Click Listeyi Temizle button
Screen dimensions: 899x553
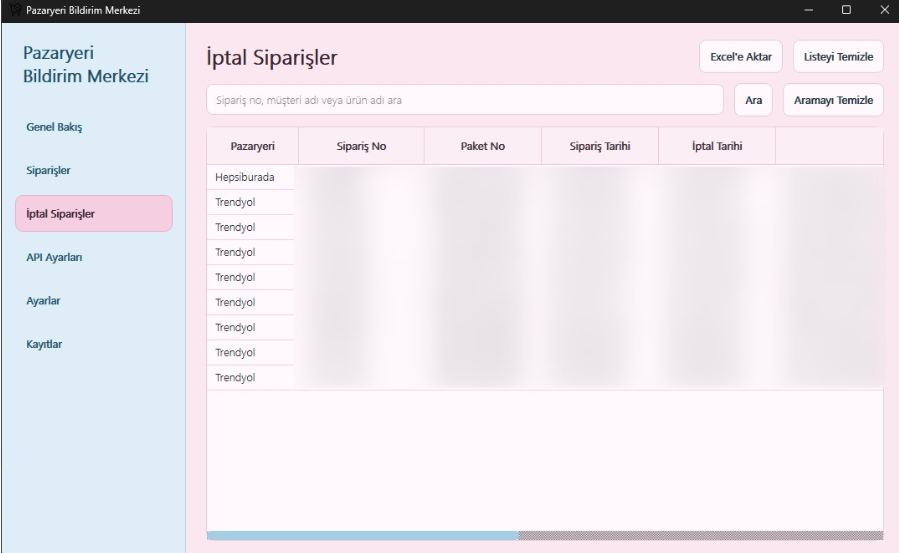(x=838, y=57)
